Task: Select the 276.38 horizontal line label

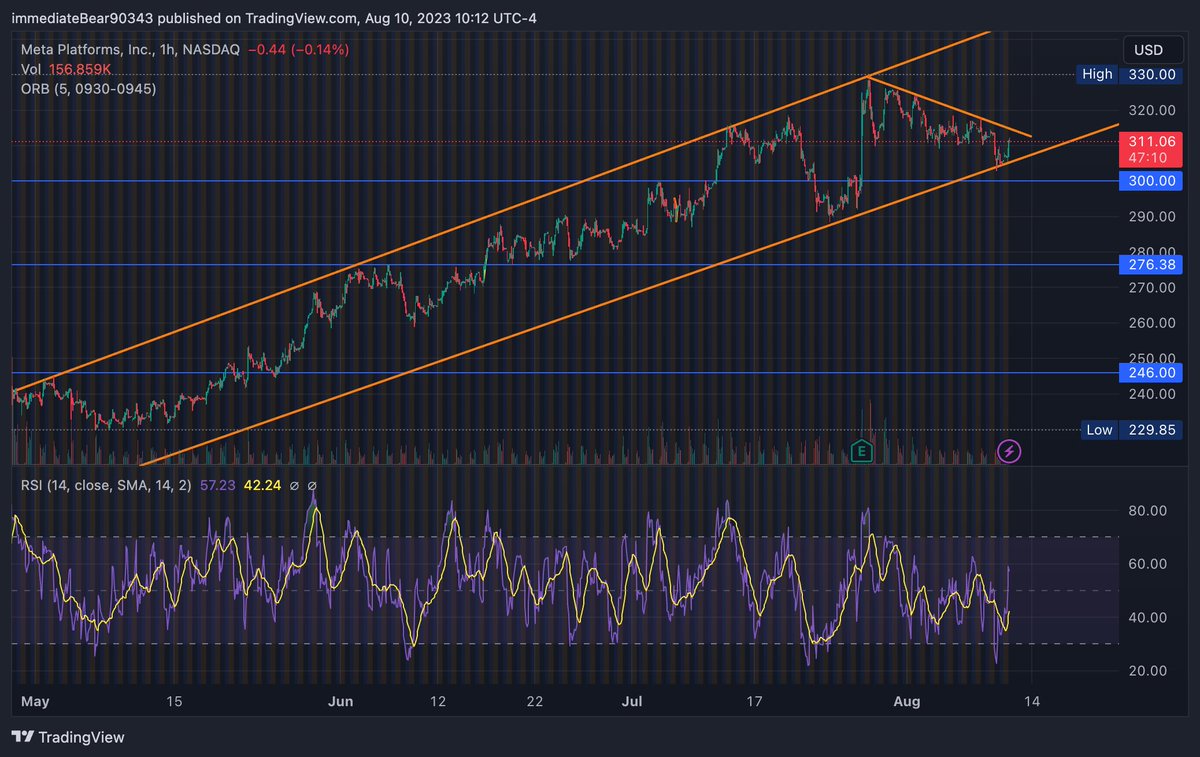Action: (x=1152, y=265)
